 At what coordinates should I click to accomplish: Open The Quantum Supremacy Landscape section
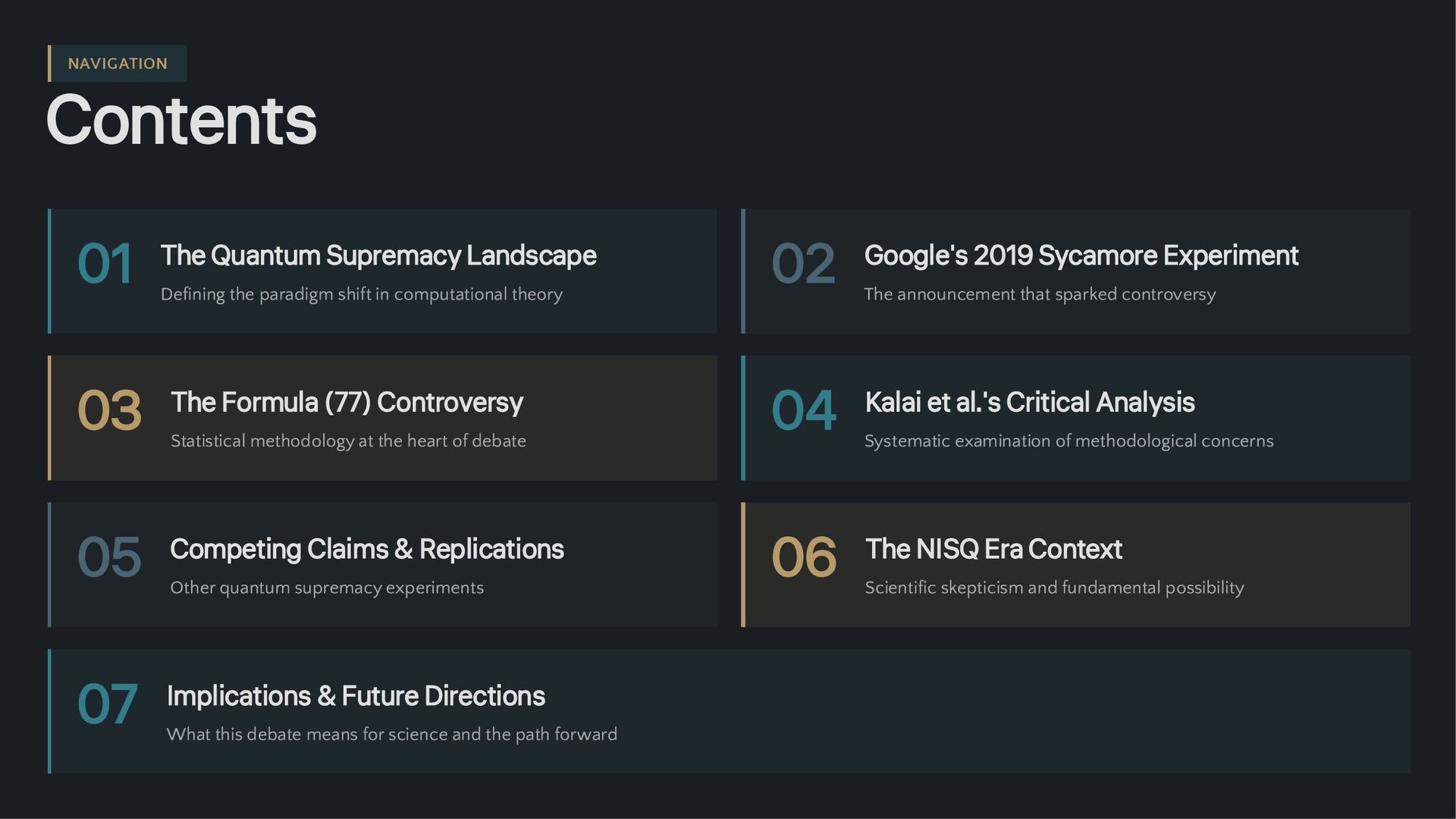(x=378, y=256)
